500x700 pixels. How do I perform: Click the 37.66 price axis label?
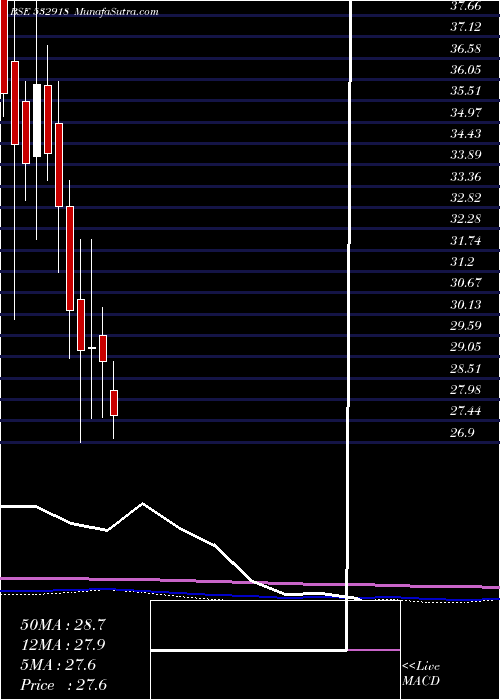(465, 6)
